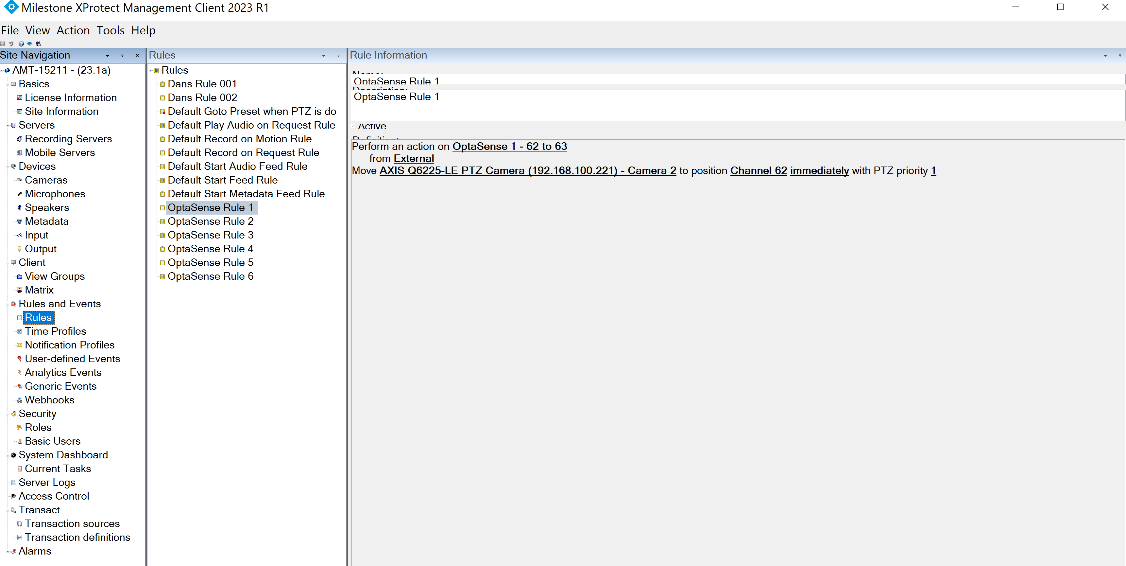The image size is (1126, 566).
Task: Open the Tools menu
Action: click(110, 31)
